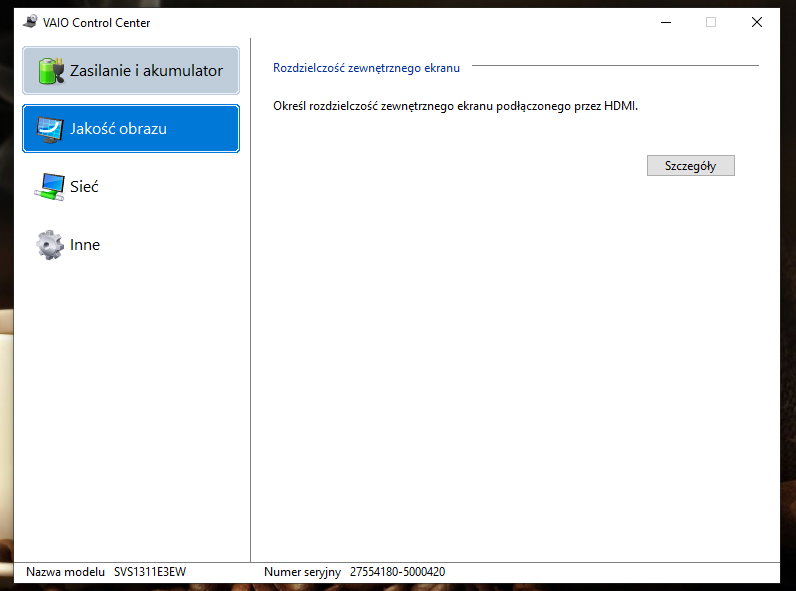Close the VAIO Control Center window

tap(757, 22)
